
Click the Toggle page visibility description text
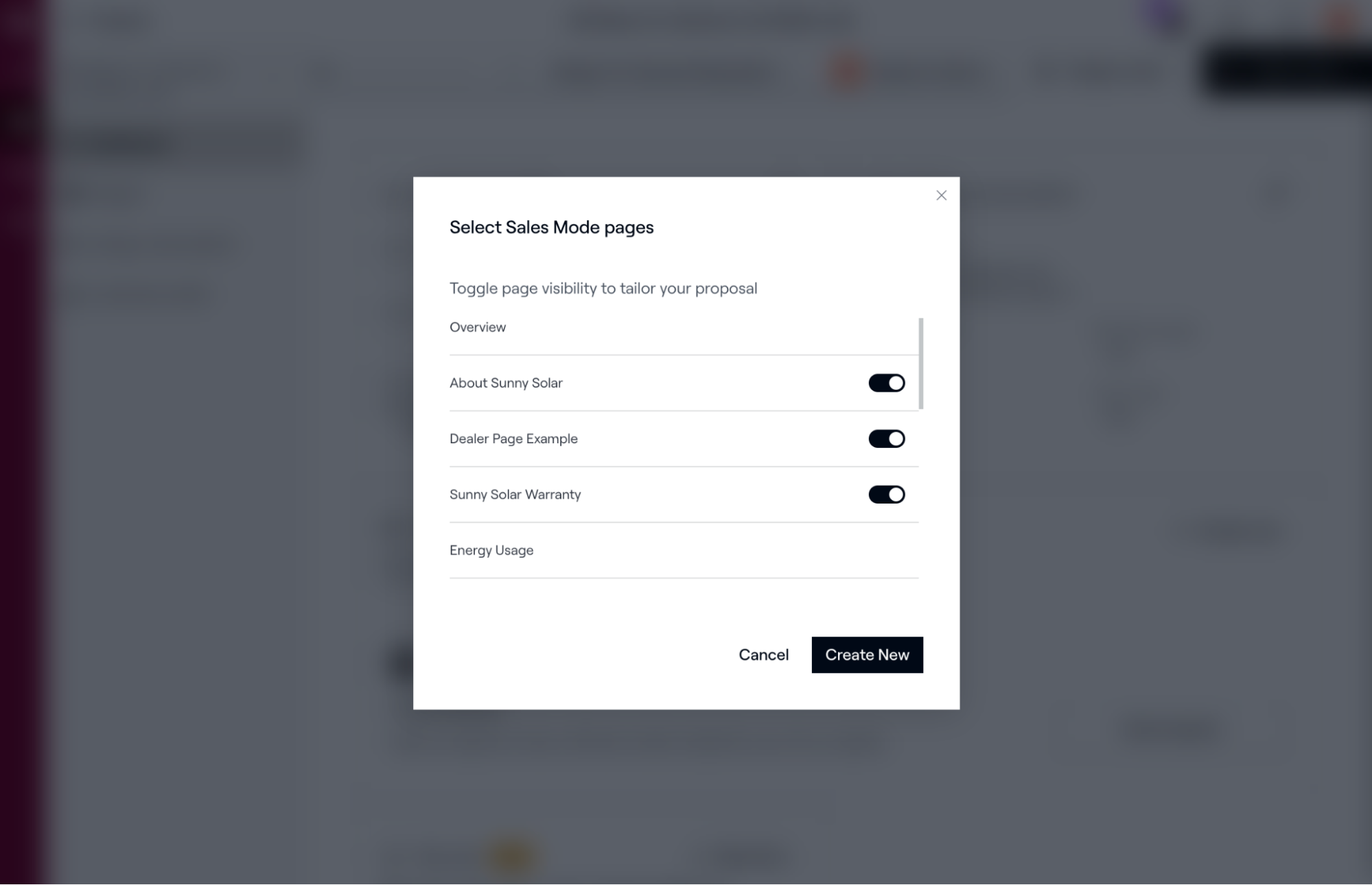pos(603,288)
